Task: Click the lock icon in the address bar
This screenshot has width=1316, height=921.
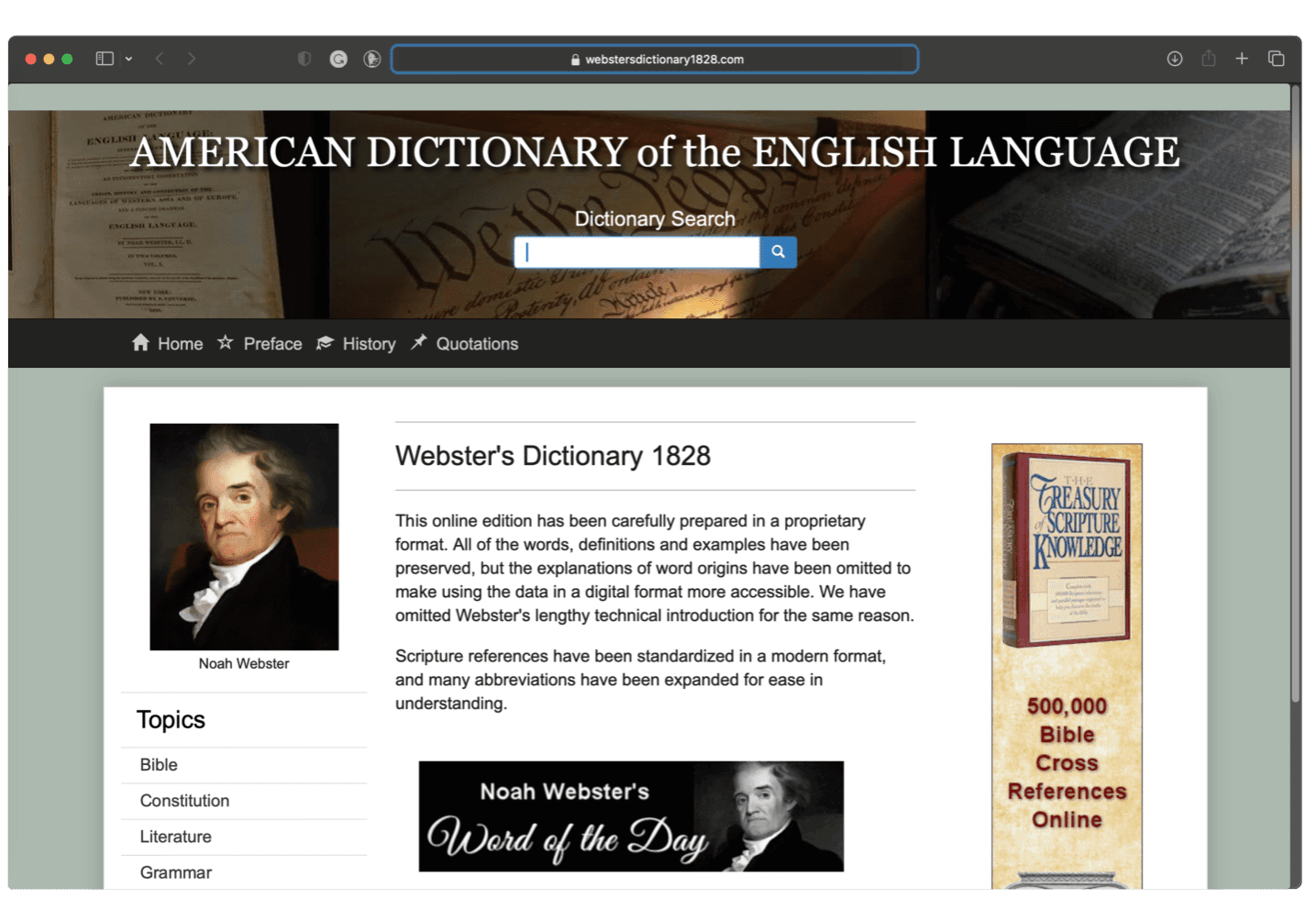Action: pos(575,60)
